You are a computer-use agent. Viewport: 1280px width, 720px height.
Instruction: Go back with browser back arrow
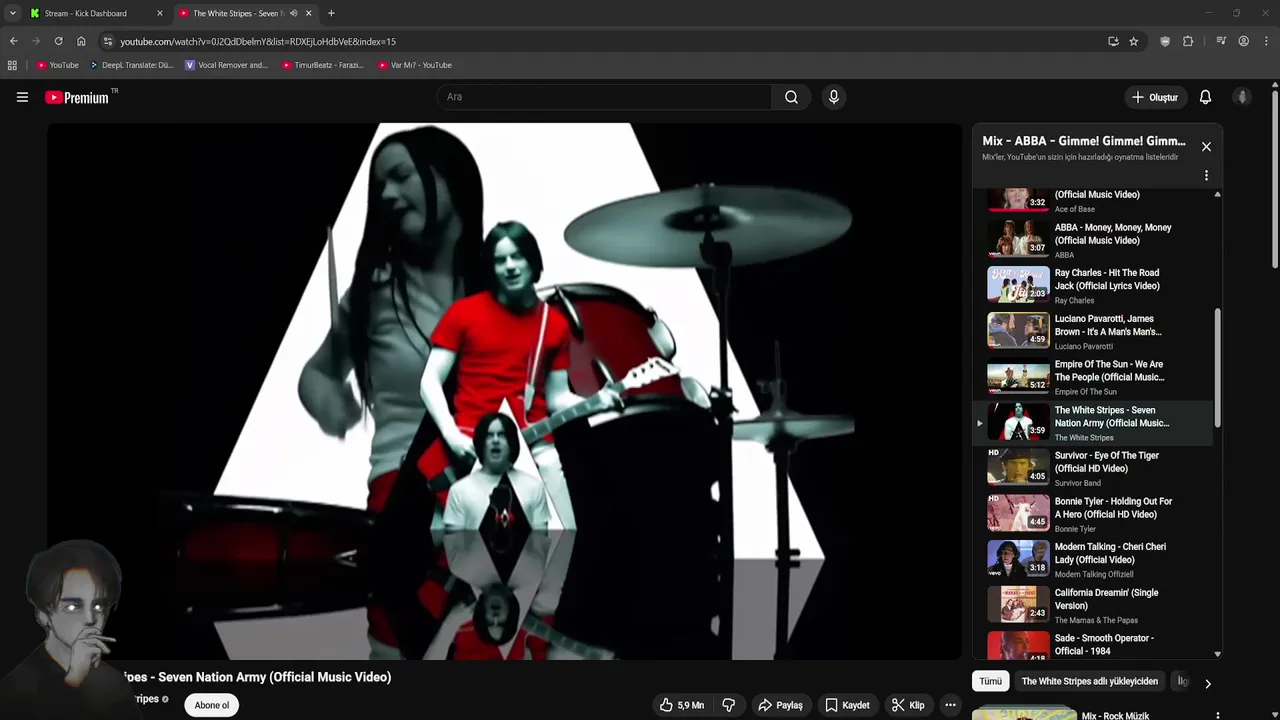pos(13,41)
